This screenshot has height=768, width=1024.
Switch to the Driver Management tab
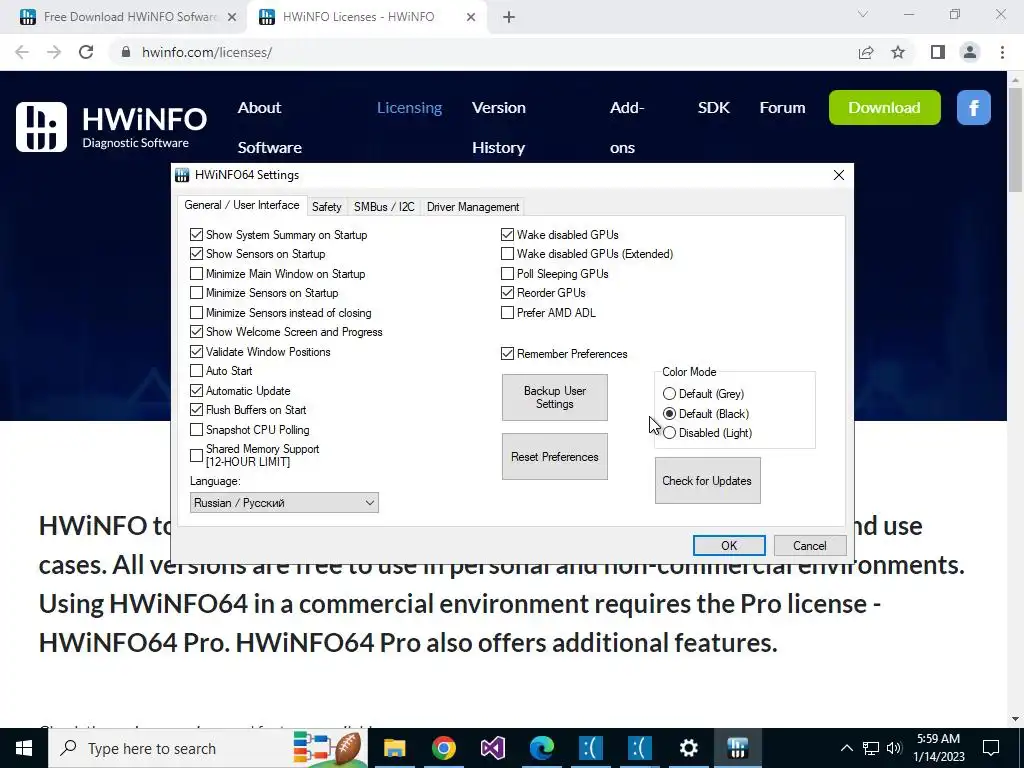tap(473, 207)
